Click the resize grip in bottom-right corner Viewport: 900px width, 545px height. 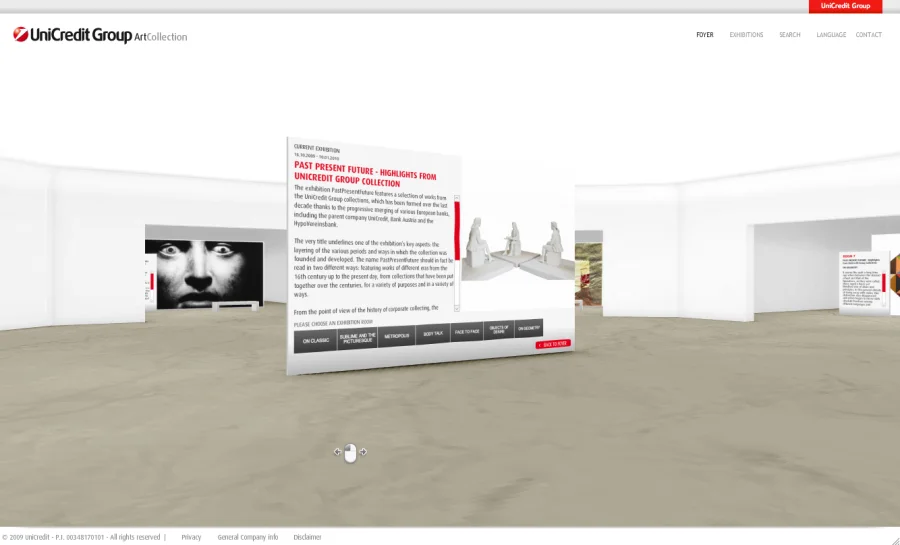point(894,540)
